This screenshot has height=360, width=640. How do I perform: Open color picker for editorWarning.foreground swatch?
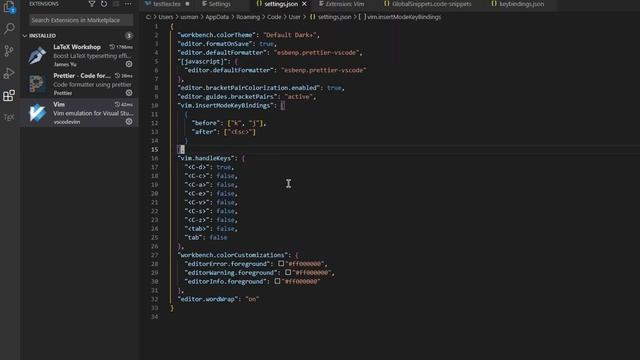coord(288,272)
